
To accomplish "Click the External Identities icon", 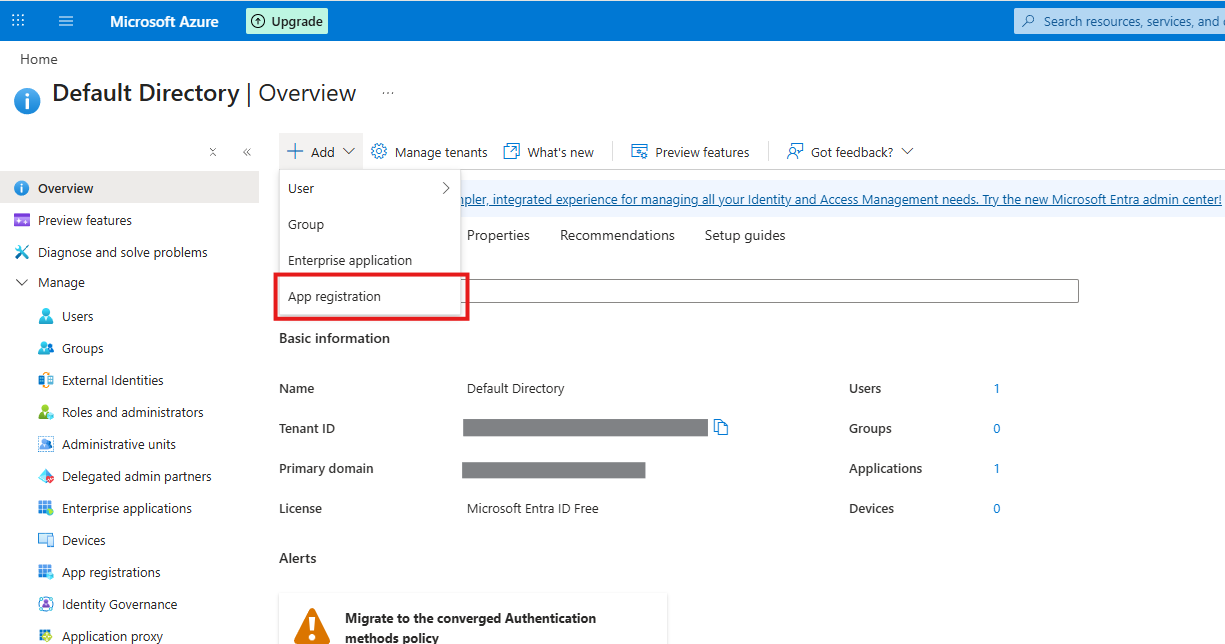I will click(x=46, y=380).
